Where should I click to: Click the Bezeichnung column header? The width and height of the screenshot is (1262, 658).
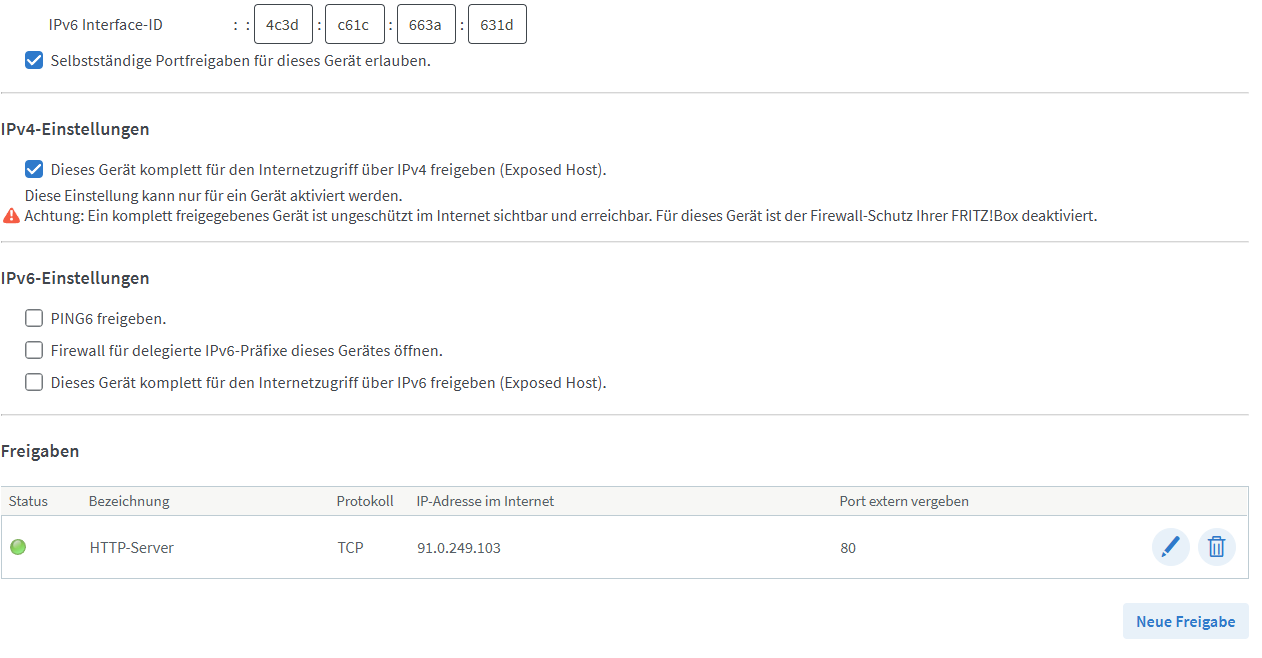tap(129, 501)
